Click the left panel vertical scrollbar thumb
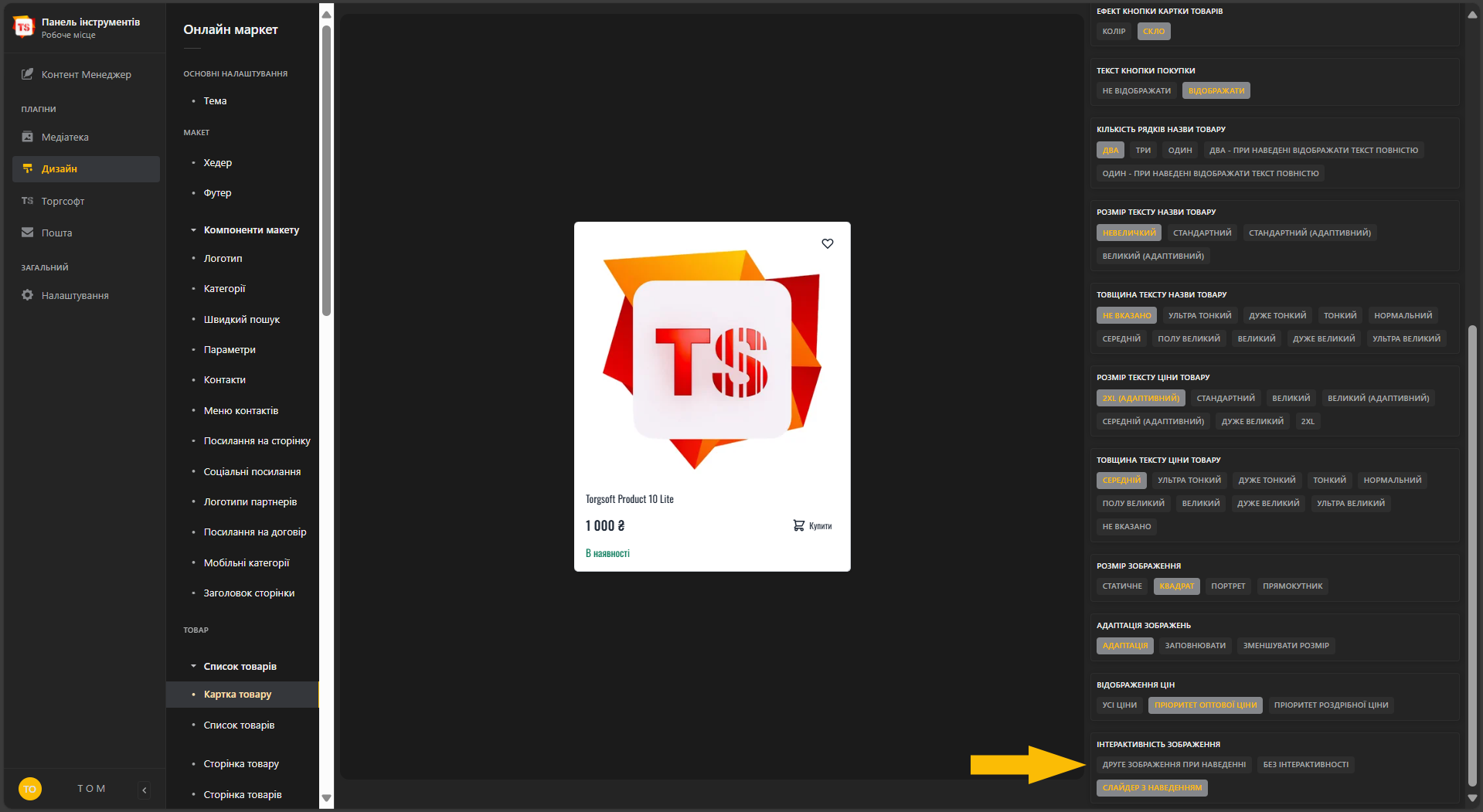This screenshot has width=1483, height=812. click(326, 170)
